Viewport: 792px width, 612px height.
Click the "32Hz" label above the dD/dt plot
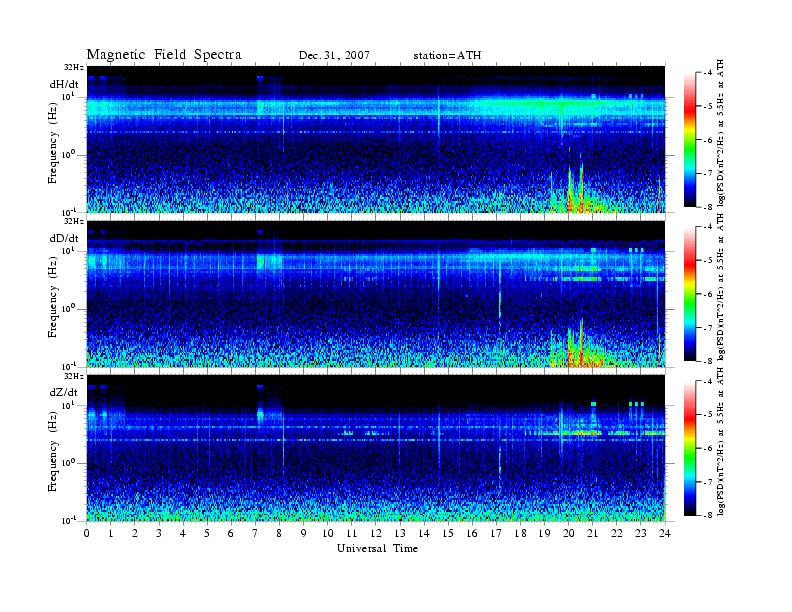74,222
